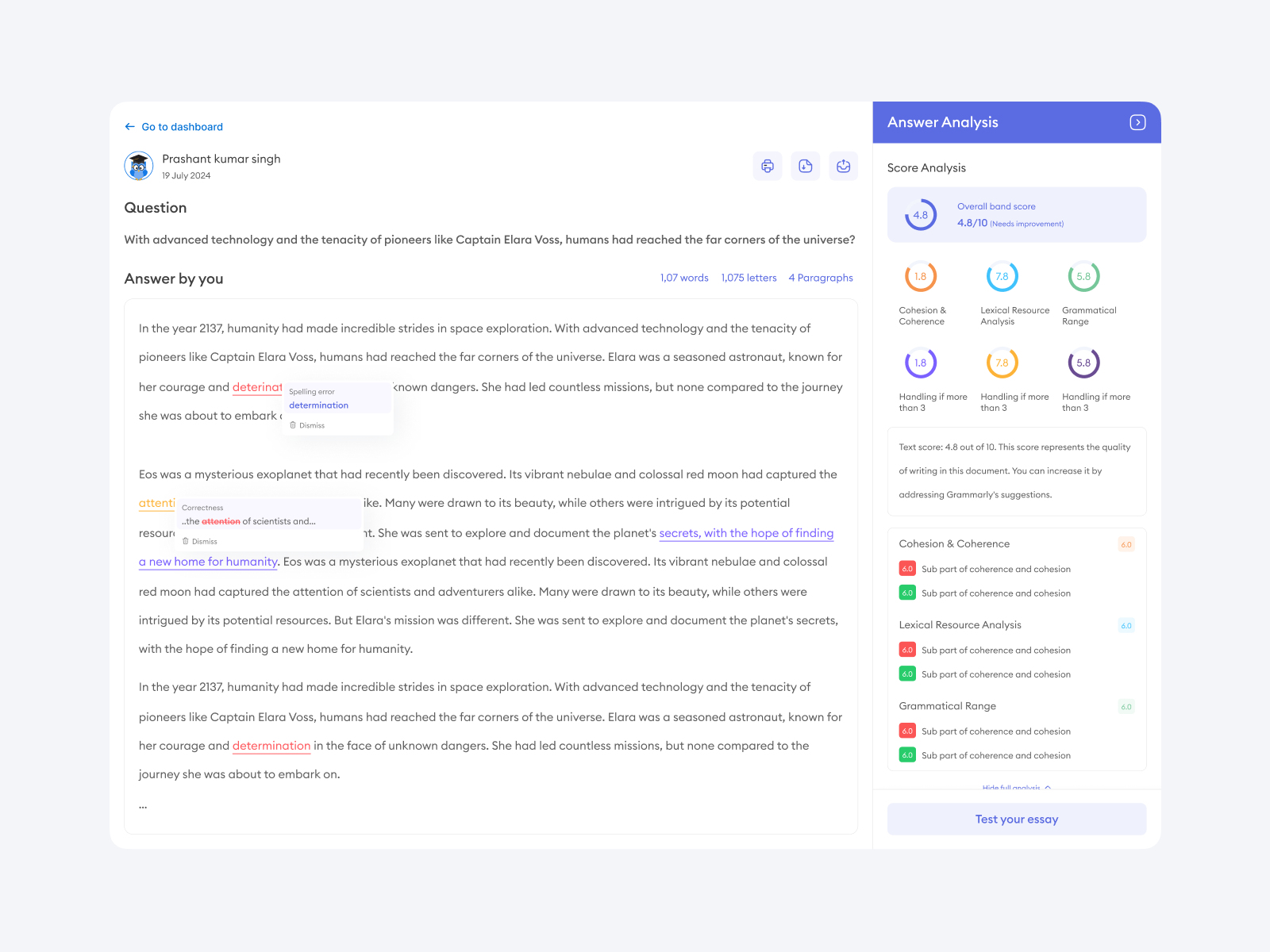
Task: Dismiss the spelling error suggestion
Action: coord(308,425)
